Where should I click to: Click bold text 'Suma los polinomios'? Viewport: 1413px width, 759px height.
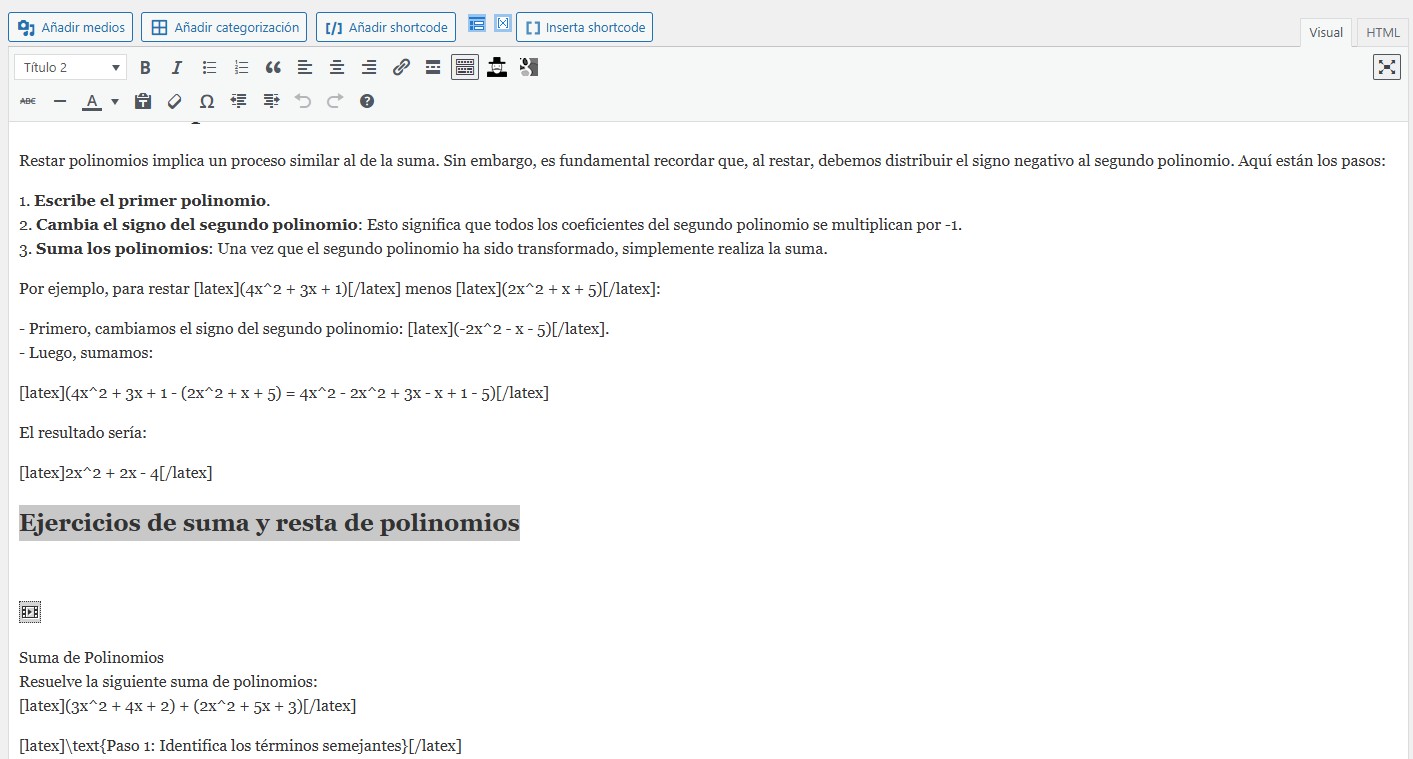pyautogui.click(x=124, y=249)
